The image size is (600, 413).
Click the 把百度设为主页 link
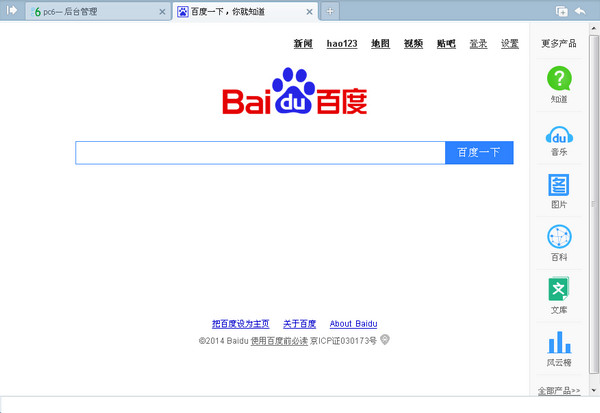241,324
